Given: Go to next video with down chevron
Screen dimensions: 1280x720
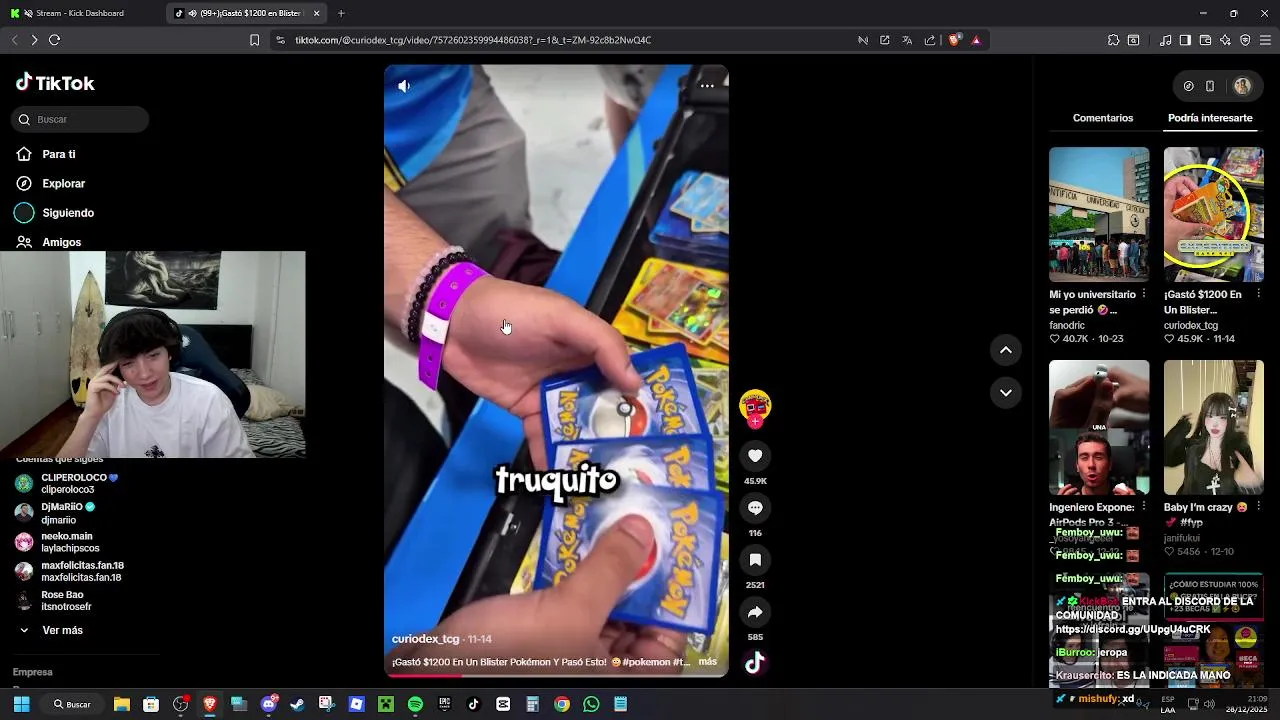Looking at the screenshot, I should (1006, 393).
